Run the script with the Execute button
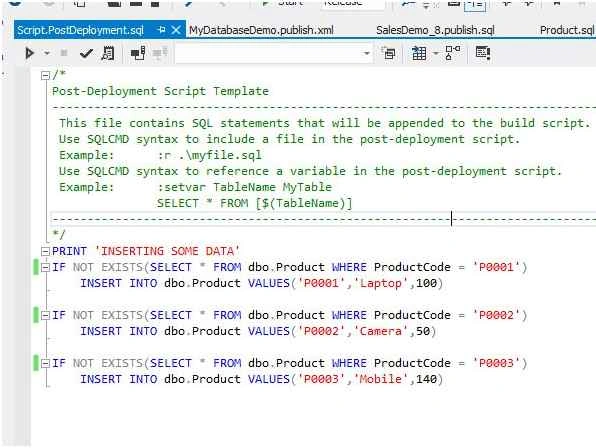Image resolution: width=596 pixels, height=448 pixels. pyautogui.click(x=29, y=53)
